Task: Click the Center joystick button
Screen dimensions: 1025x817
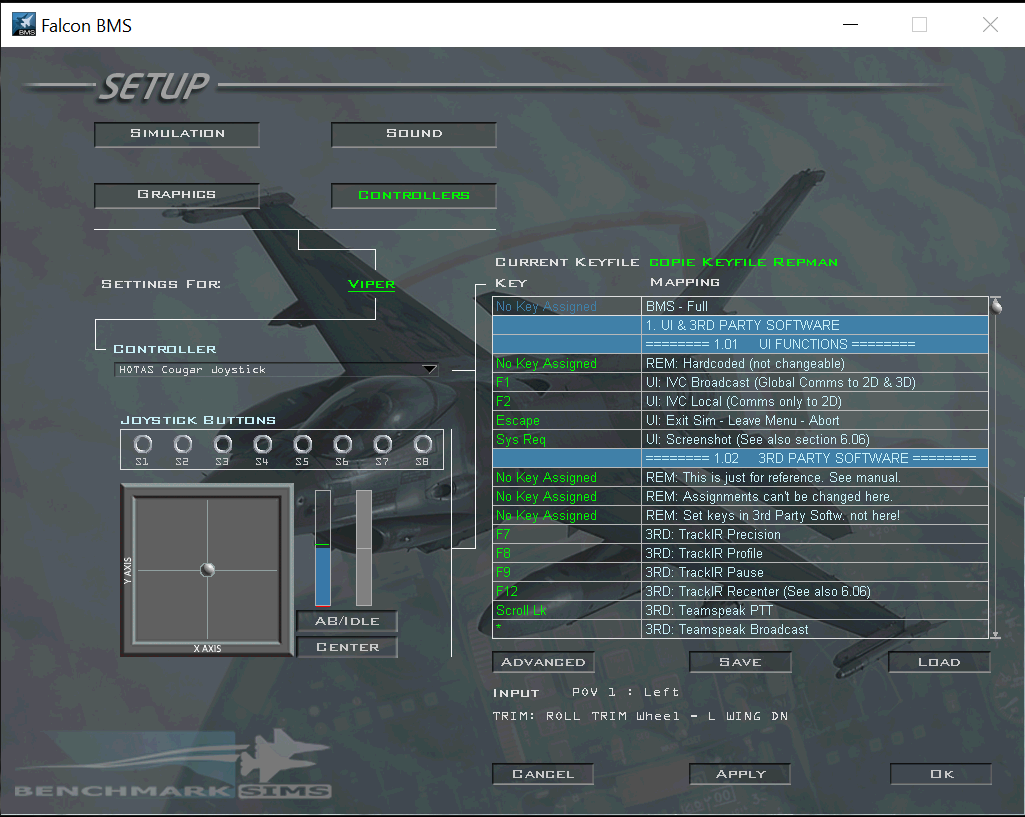Action: coord(347,647)
